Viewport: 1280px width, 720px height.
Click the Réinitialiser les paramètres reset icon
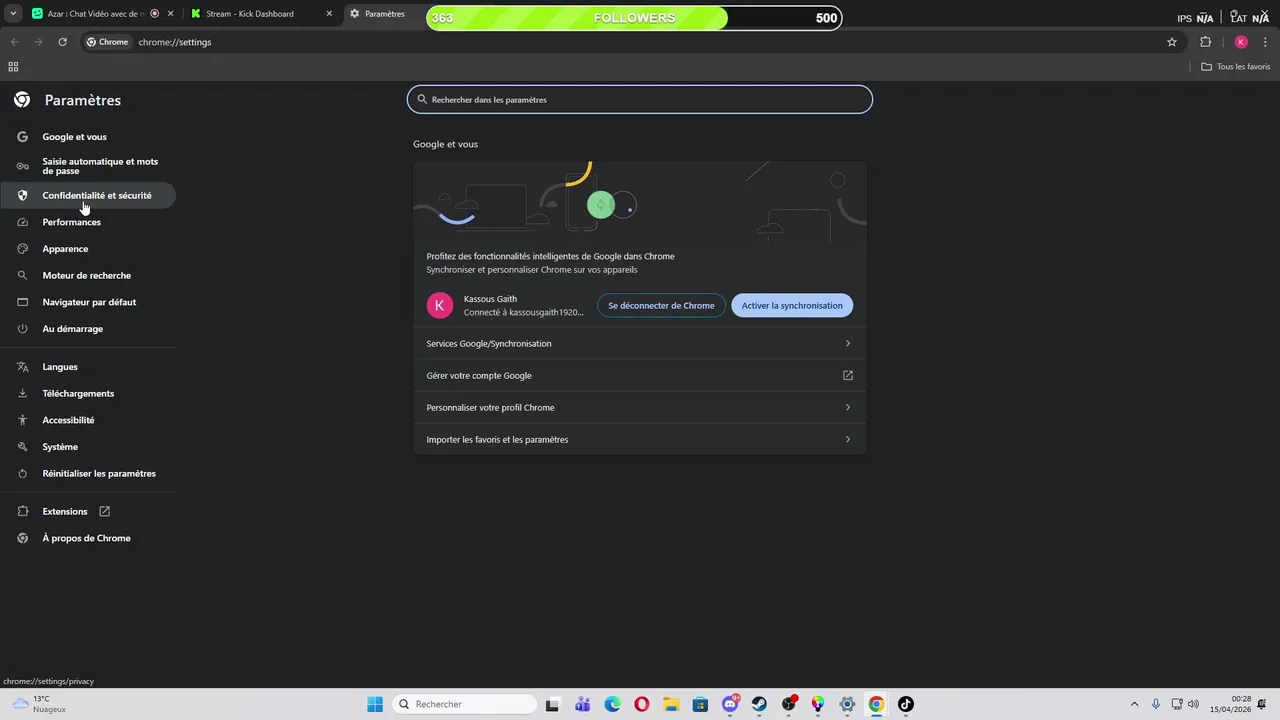[x=22, y=474]
